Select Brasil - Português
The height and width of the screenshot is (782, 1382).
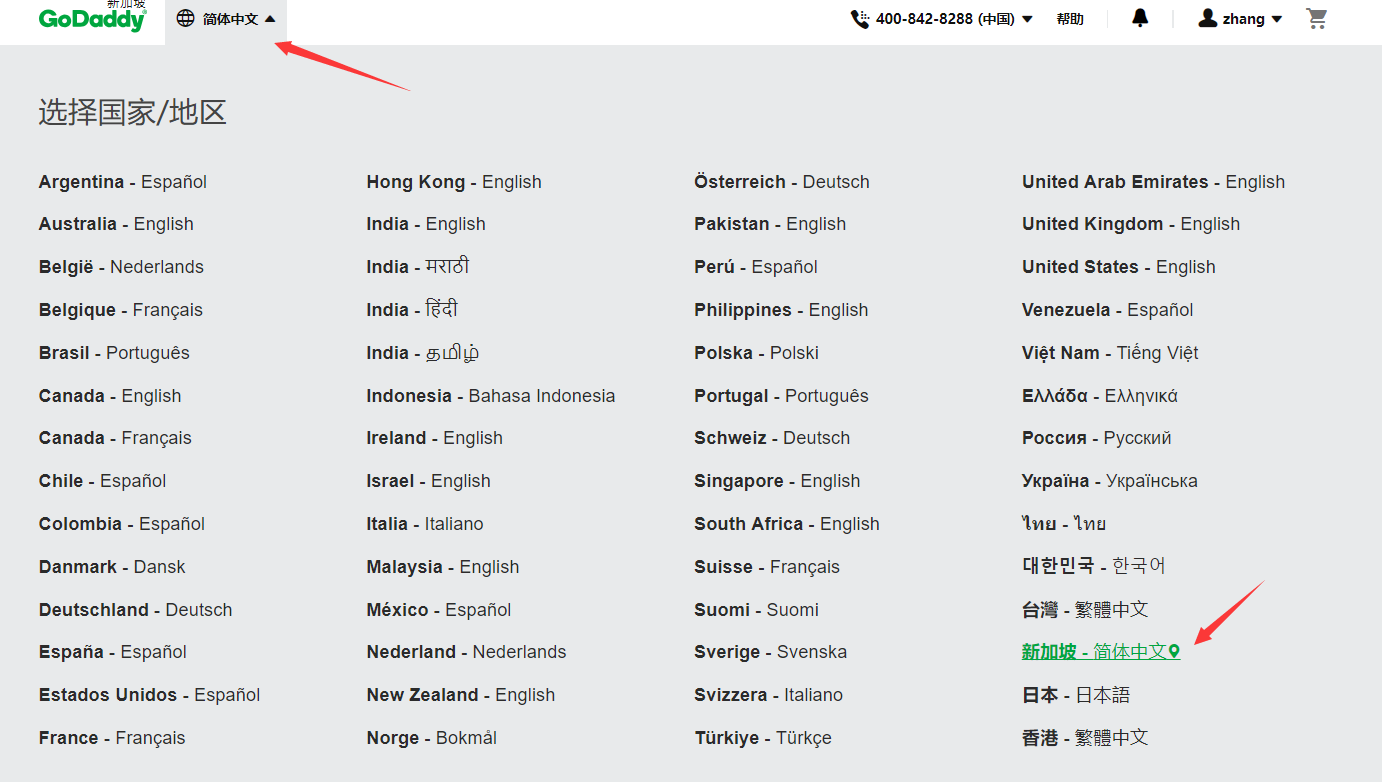click(x=114, y=353)
